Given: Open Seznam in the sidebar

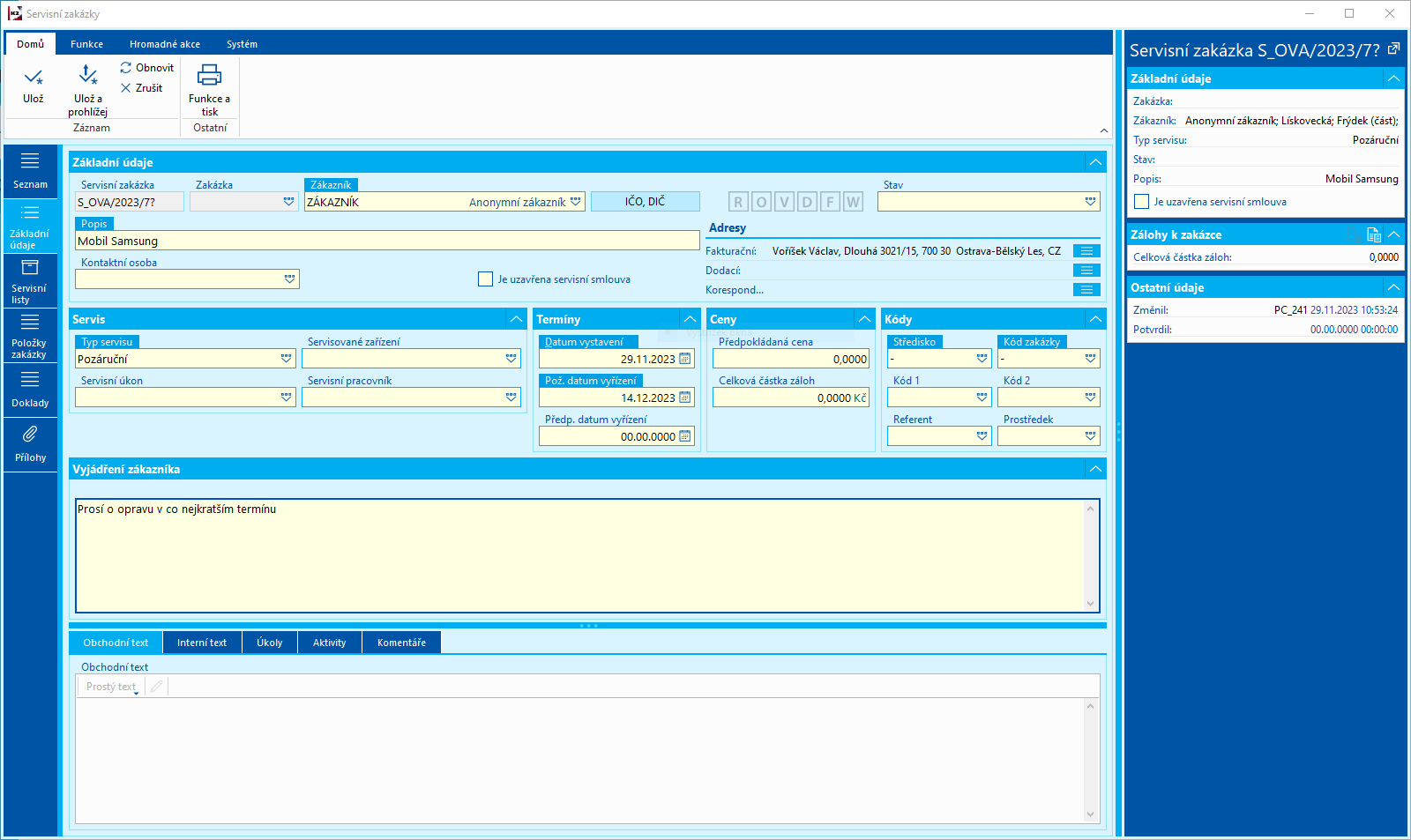Looking at the screenshot, I should pos(30,170).
